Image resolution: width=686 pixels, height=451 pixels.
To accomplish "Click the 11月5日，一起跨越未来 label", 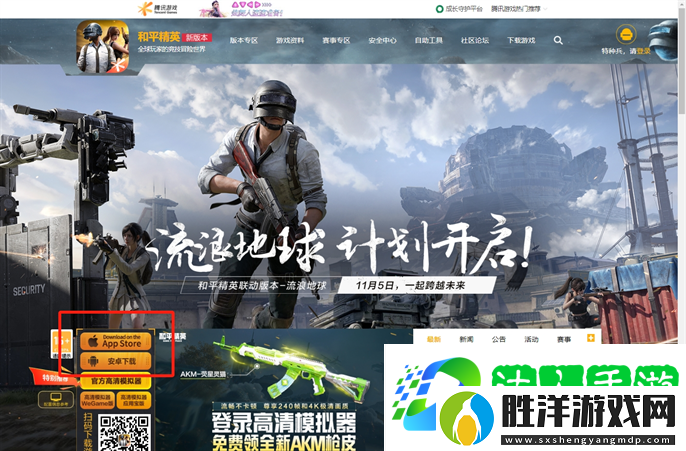I will tap(410, 286).
